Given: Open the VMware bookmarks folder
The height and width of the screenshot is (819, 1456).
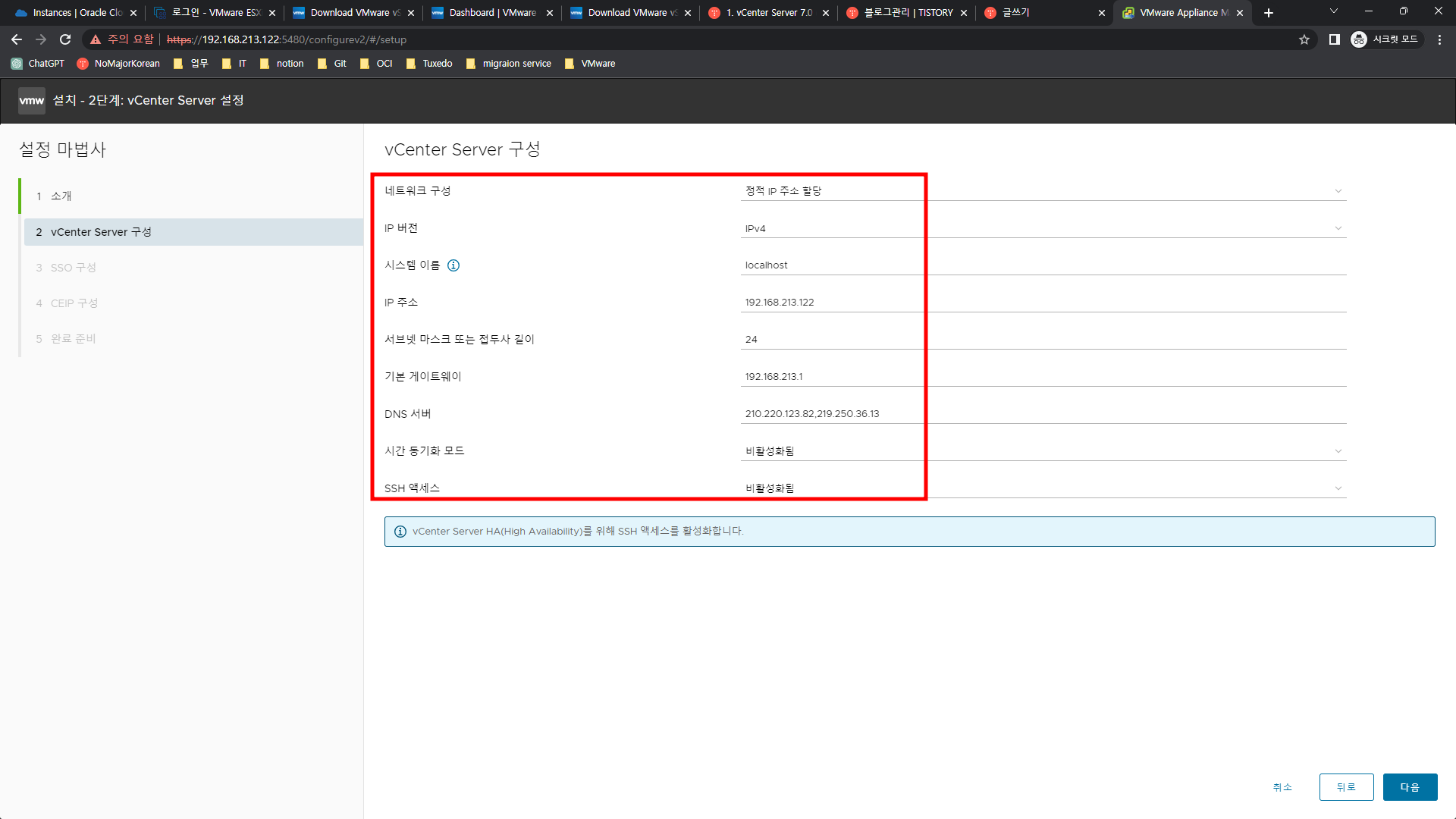Looking at the screenshot, I should point(590,64).
